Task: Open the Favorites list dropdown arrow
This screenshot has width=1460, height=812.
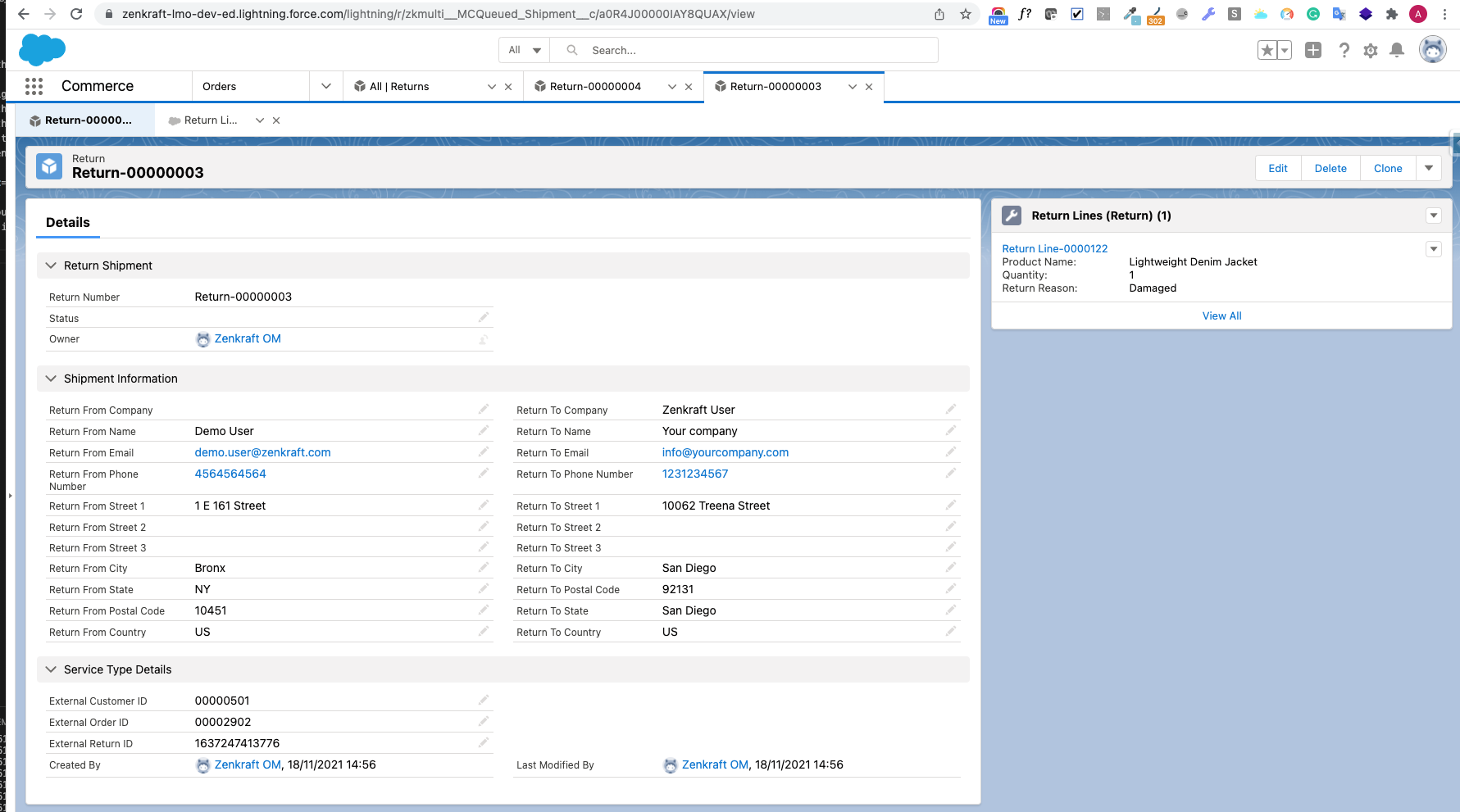Action: point(1285,51)
